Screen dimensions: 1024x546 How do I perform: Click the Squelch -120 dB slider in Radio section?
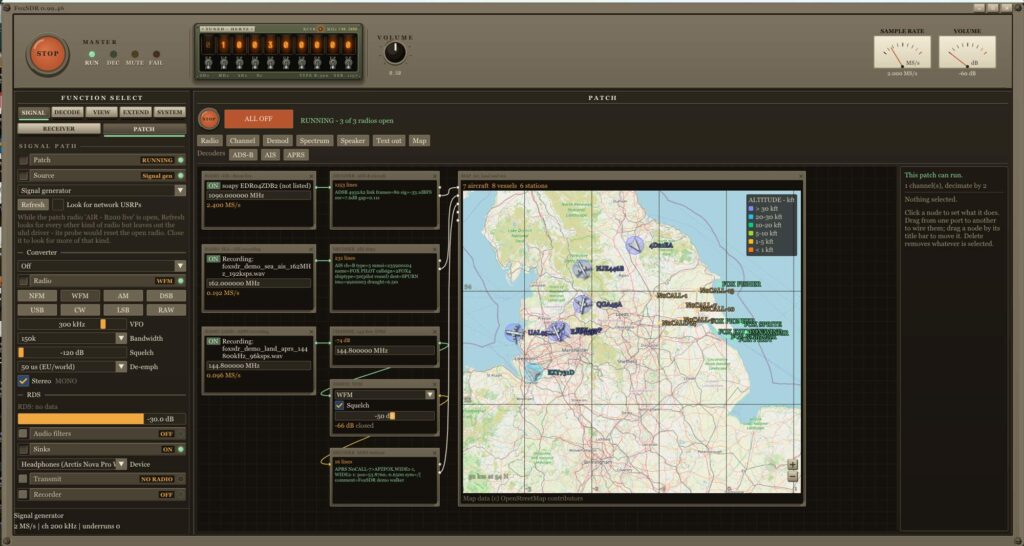pos(72,352)
